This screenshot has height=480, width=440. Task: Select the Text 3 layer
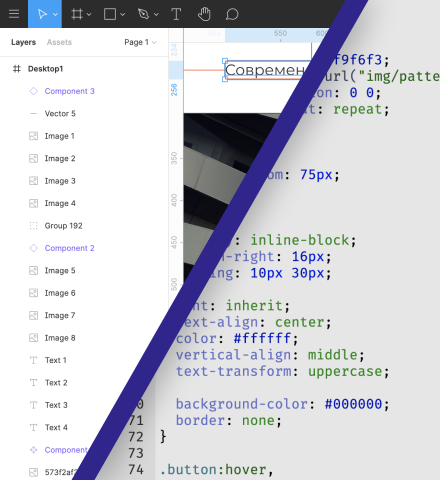tap(57, 405)
